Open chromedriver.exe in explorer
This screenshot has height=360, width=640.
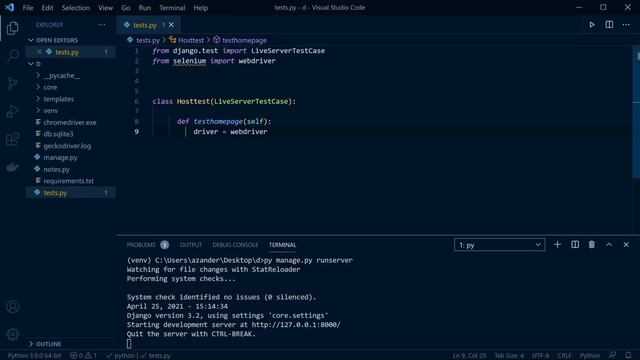[70, 122]
